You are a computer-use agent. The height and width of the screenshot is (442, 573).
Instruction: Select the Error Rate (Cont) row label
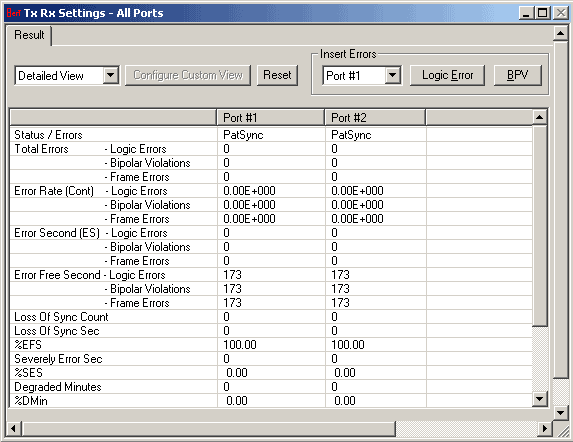pyautogui.click(x=54, y=191)
